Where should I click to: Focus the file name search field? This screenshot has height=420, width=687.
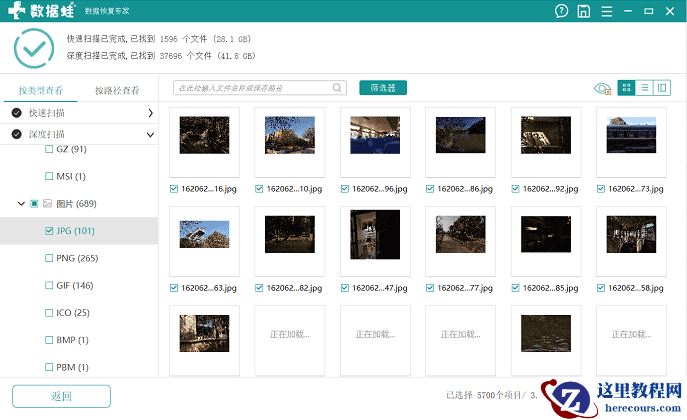[x=260, y=88]
